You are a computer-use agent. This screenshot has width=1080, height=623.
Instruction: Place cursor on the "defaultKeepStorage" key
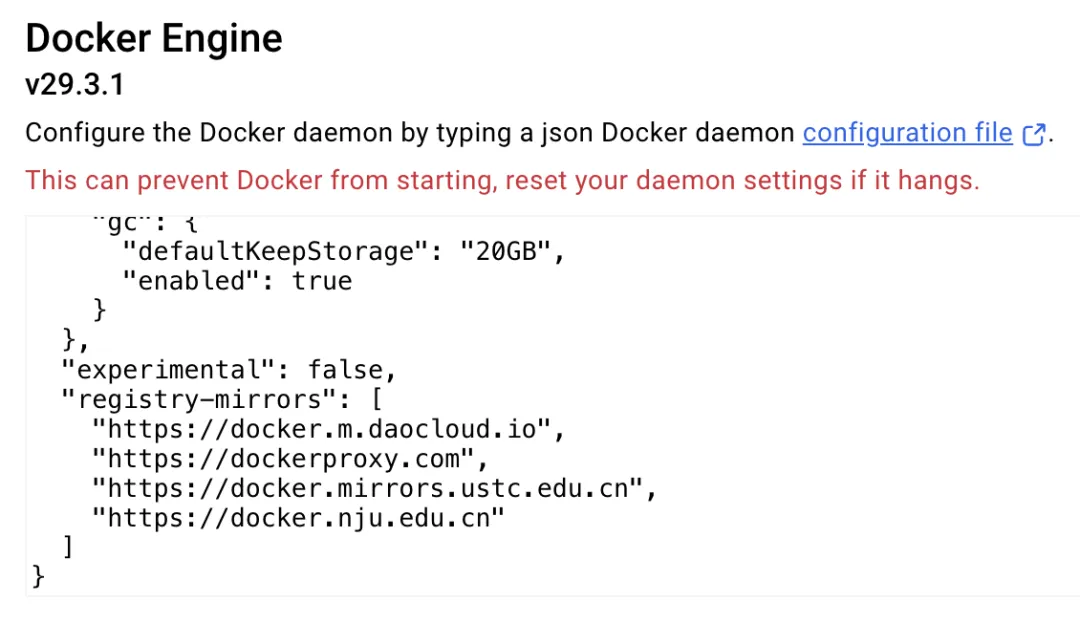click(x=268, y=252)
